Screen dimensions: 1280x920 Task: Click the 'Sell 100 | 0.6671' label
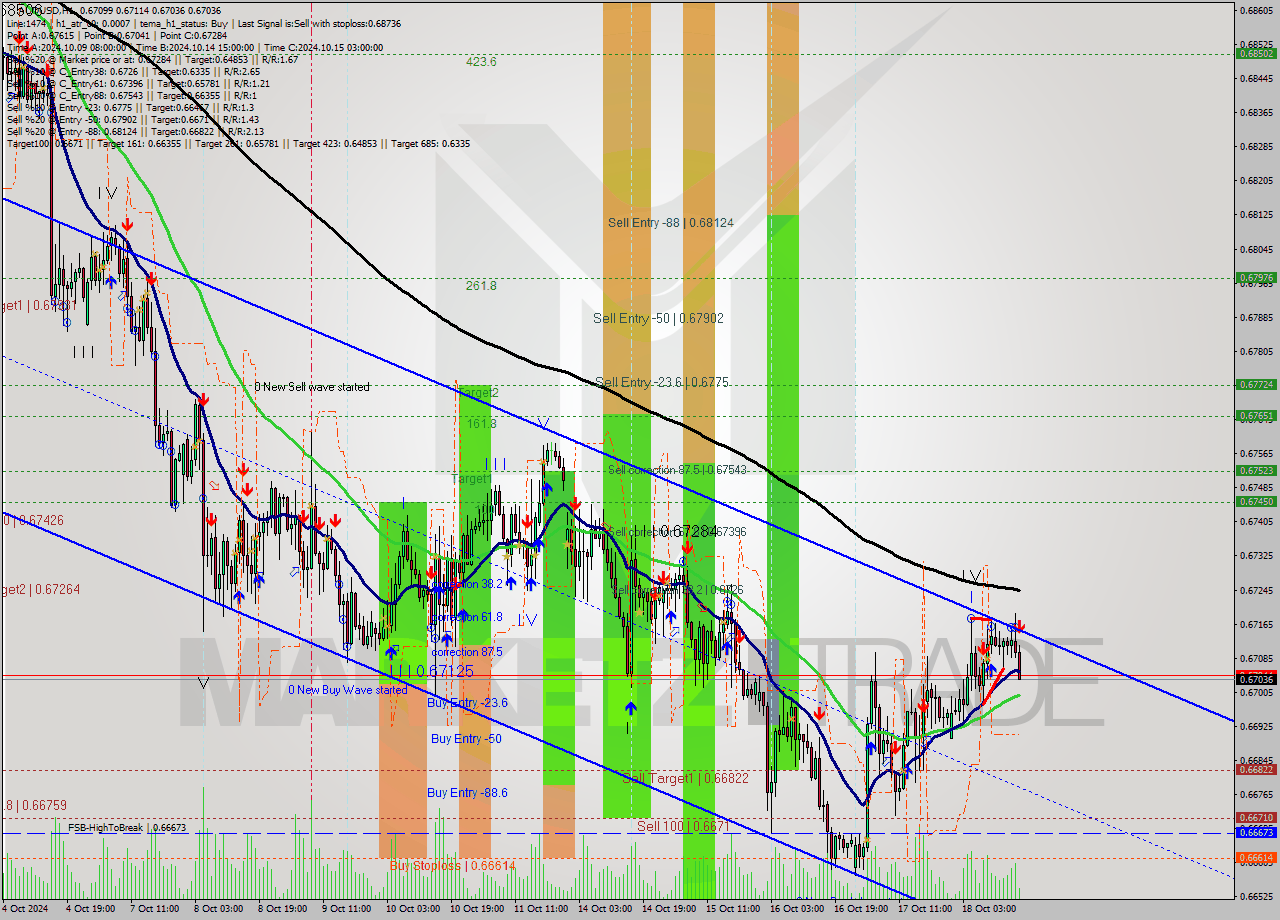(683, 826)
